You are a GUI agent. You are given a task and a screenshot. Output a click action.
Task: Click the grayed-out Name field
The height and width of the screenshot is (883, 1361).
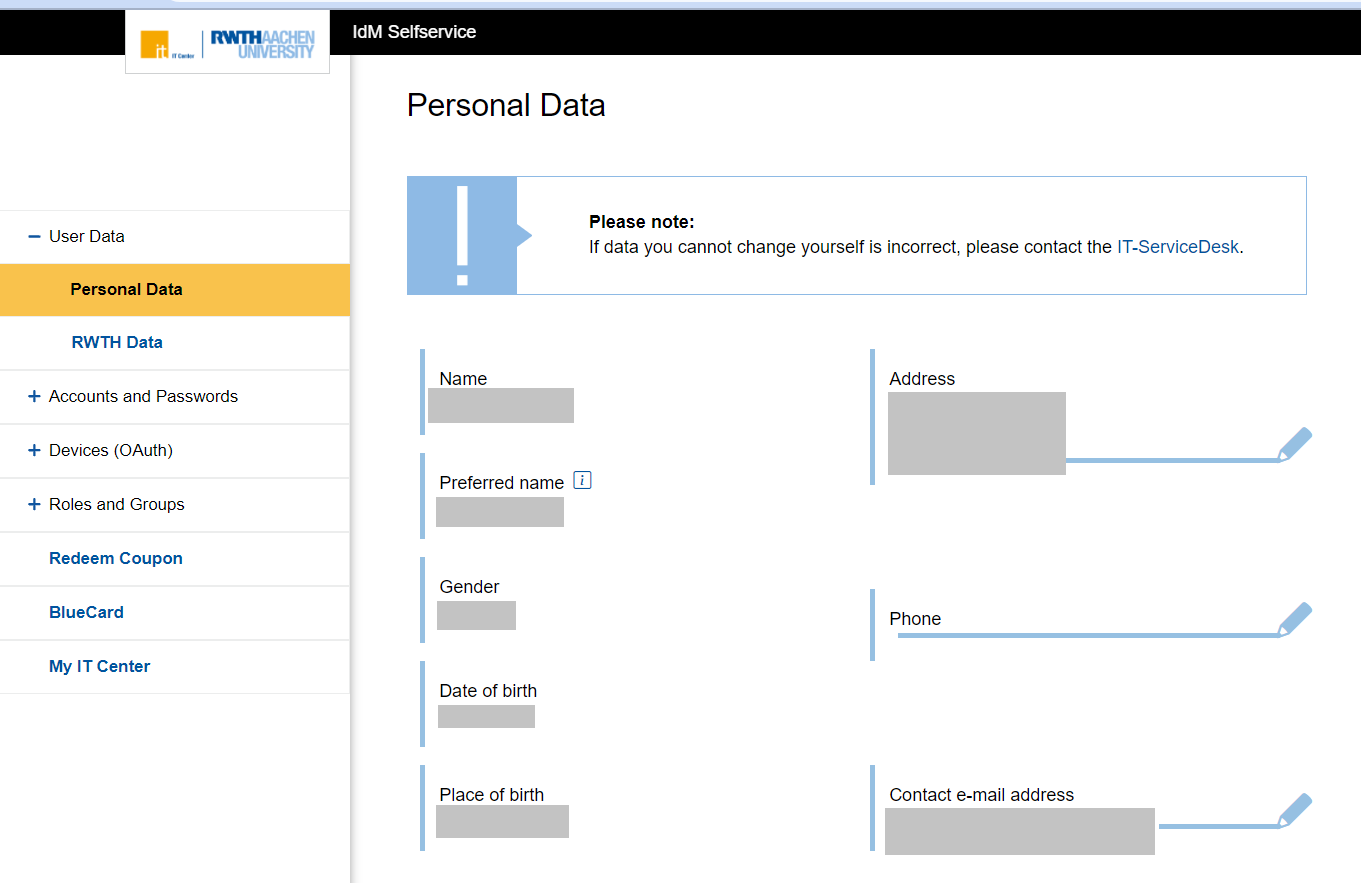(x=500, y=405)
